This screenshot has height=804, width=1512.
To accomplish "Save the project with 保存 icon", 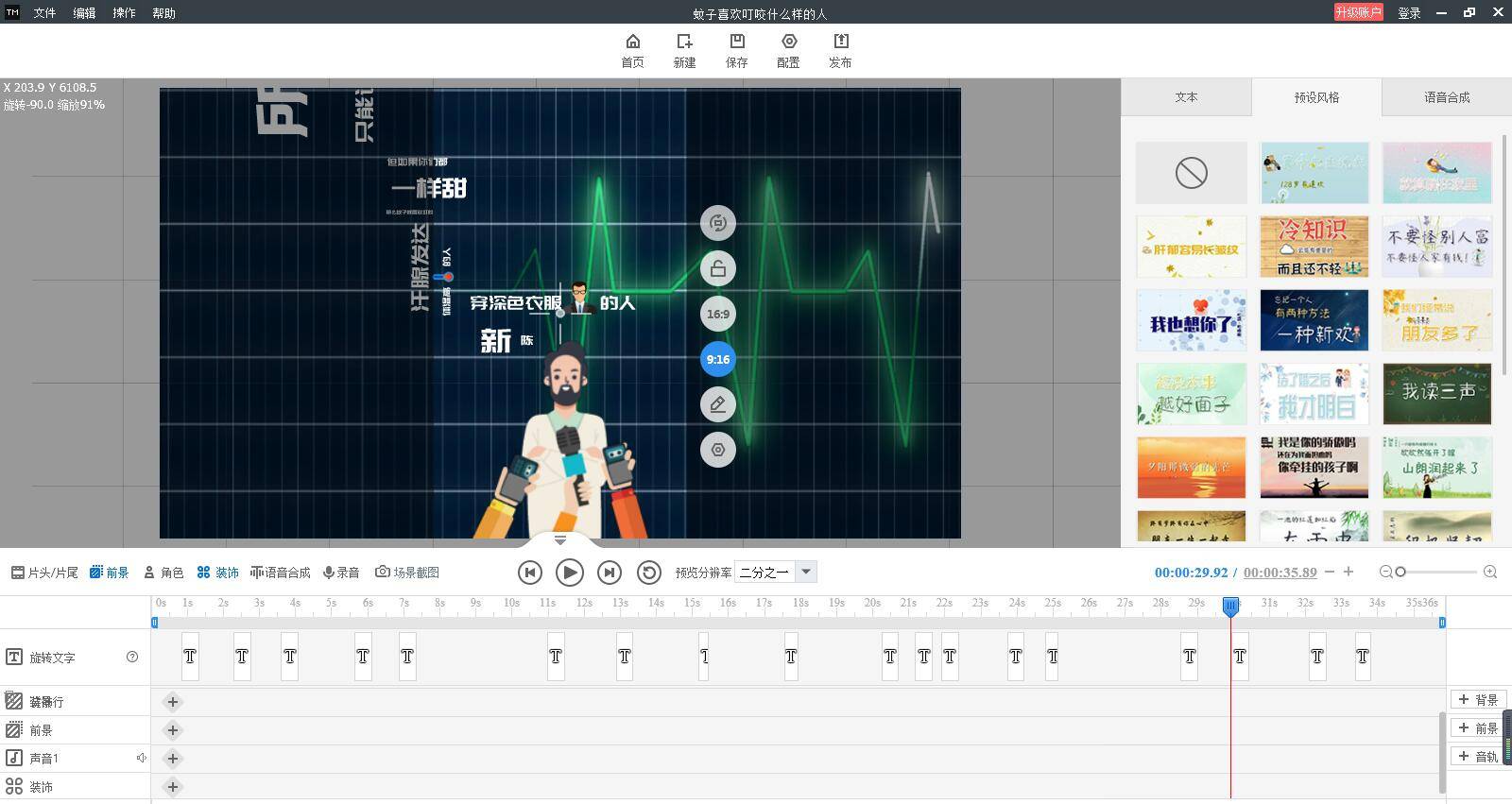I will pos(736,42).
